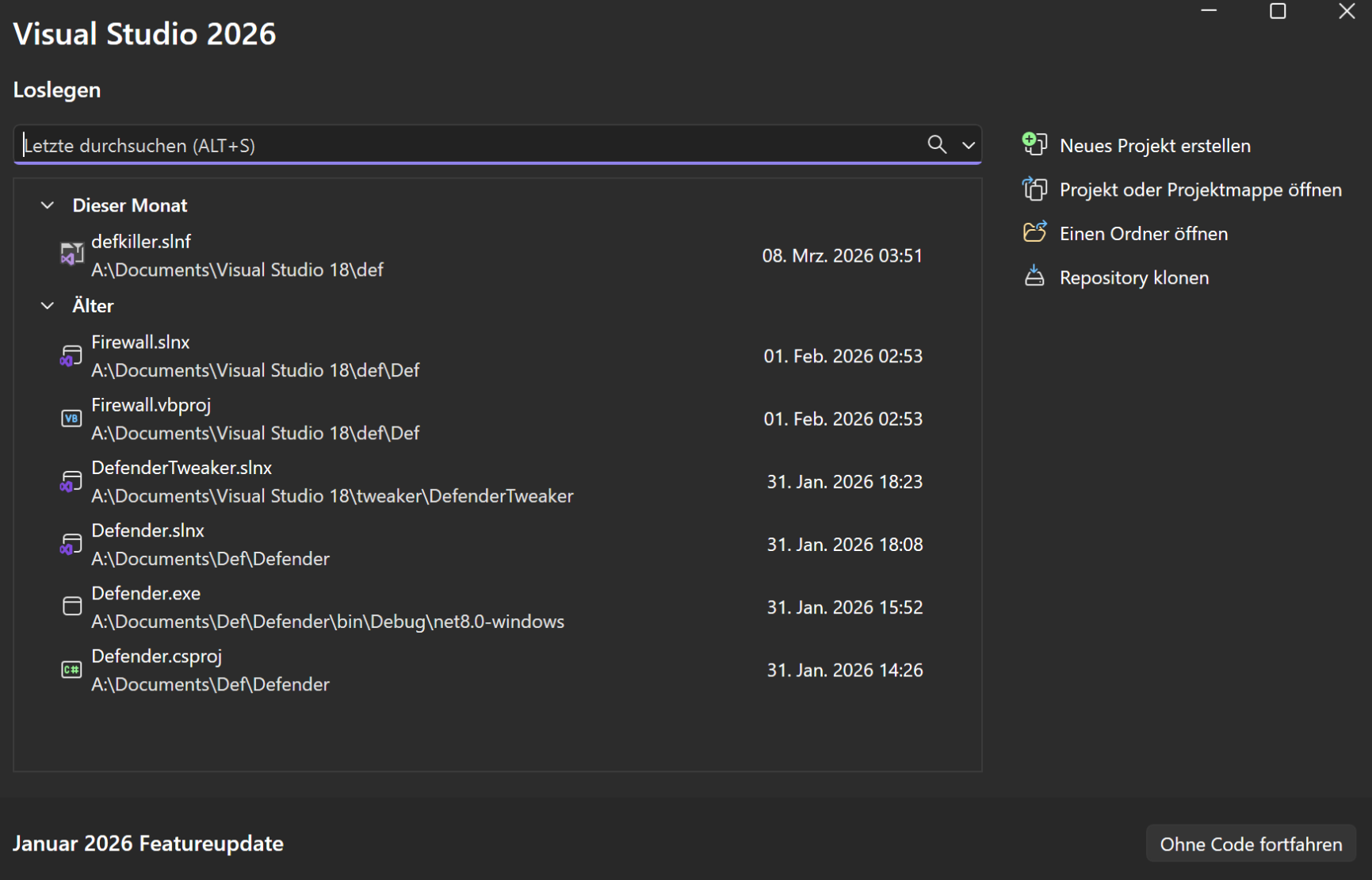Click the search magnifier icon
1372x880 pixels.
click(x=937, y=145)
